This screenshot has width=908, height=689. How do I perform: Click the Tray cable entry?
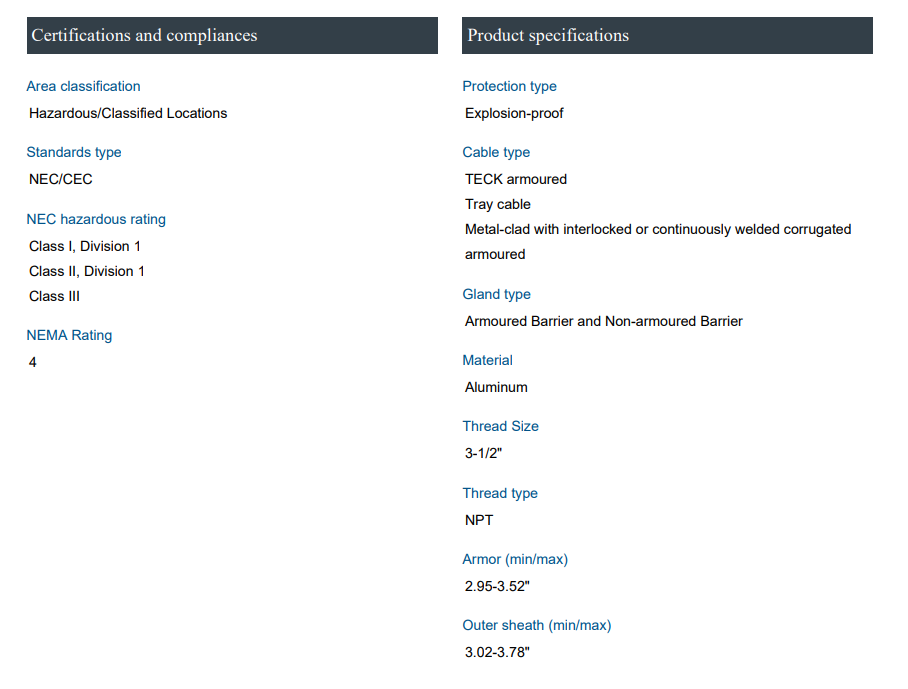[498, 204]
